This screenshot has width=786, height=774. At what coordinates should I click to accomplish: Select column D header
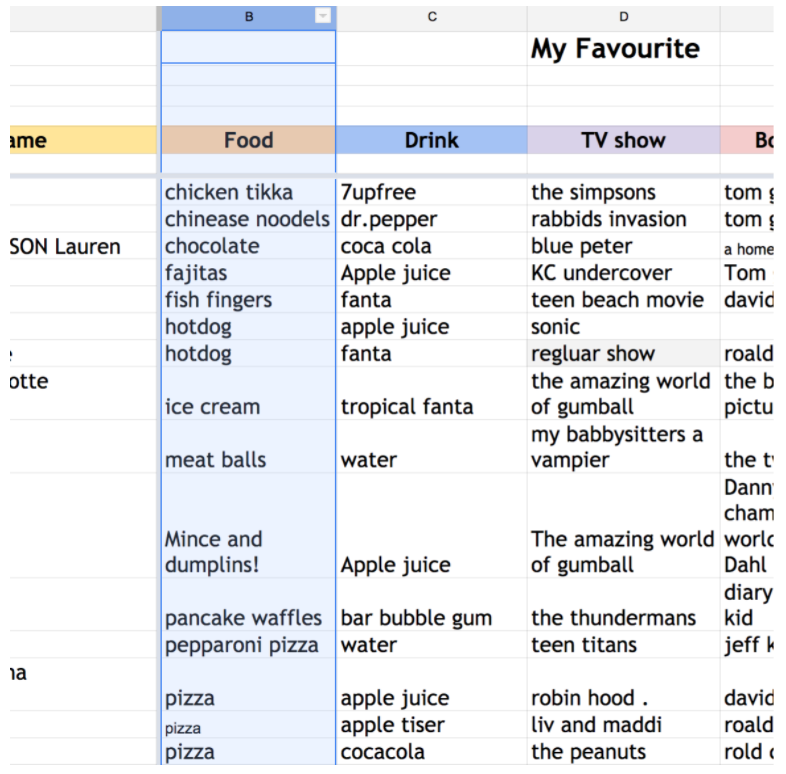point(623,17)
